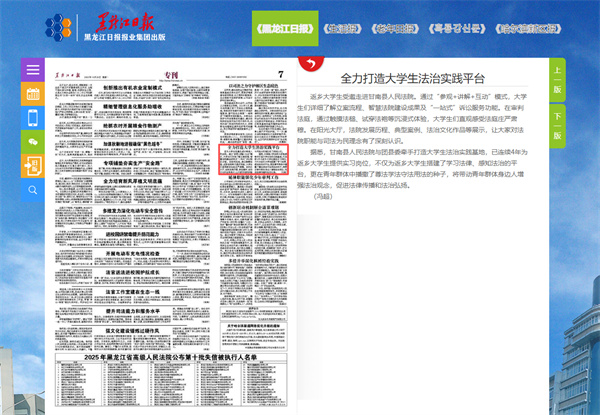Click the green WeChat icon
The height and width of the screenshot is (415, 600).
(33, 142)
